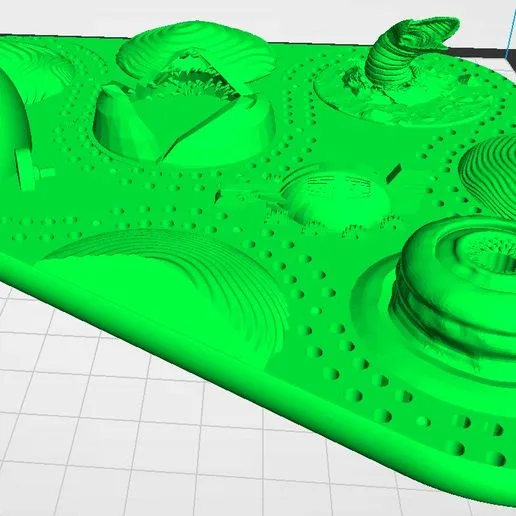Click the pointed wedge inside the cracked dome

point(118,123)
